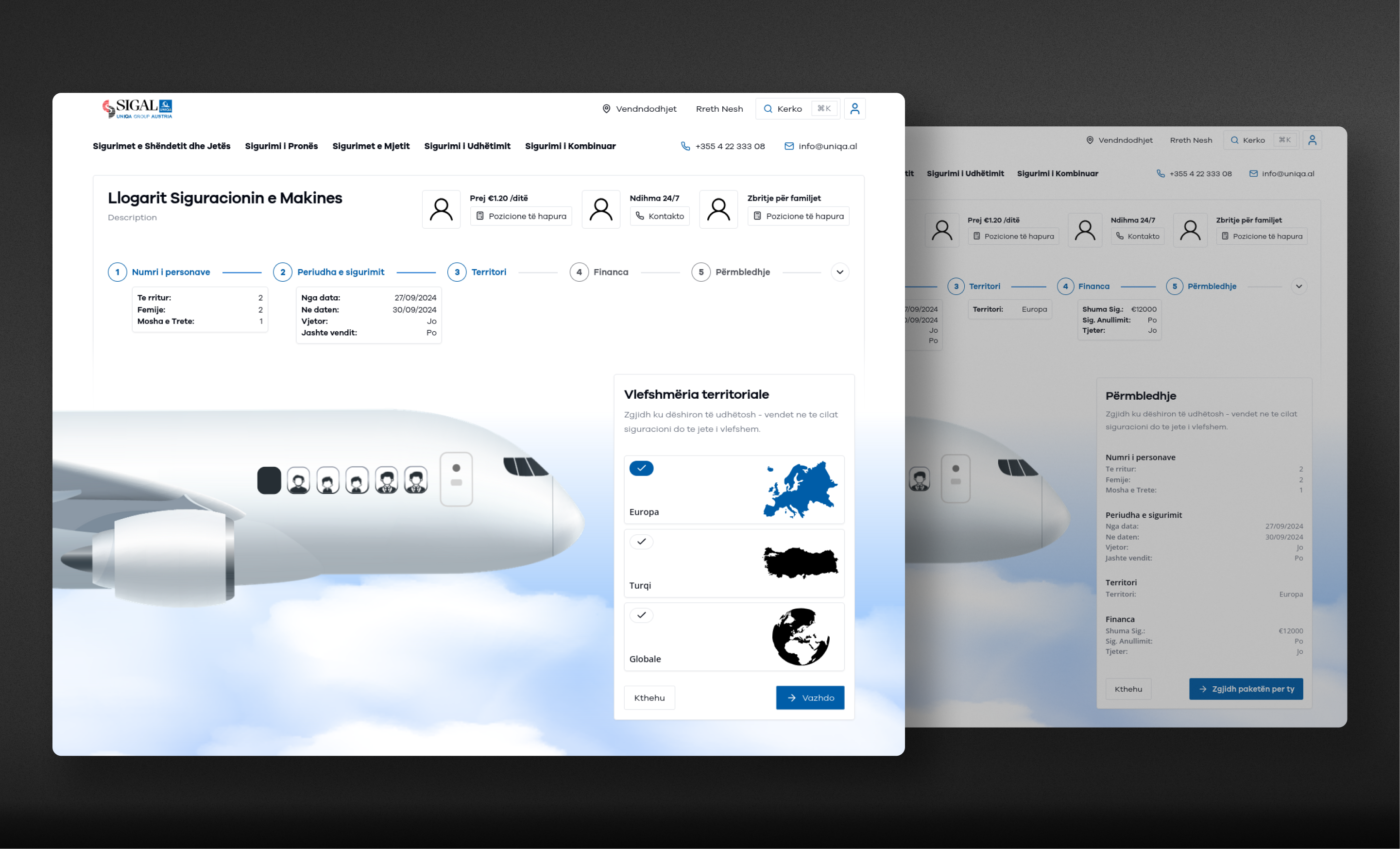Expand the Përmbledhje step 5 panel
1400x849 pixels.
pos(840,271)
